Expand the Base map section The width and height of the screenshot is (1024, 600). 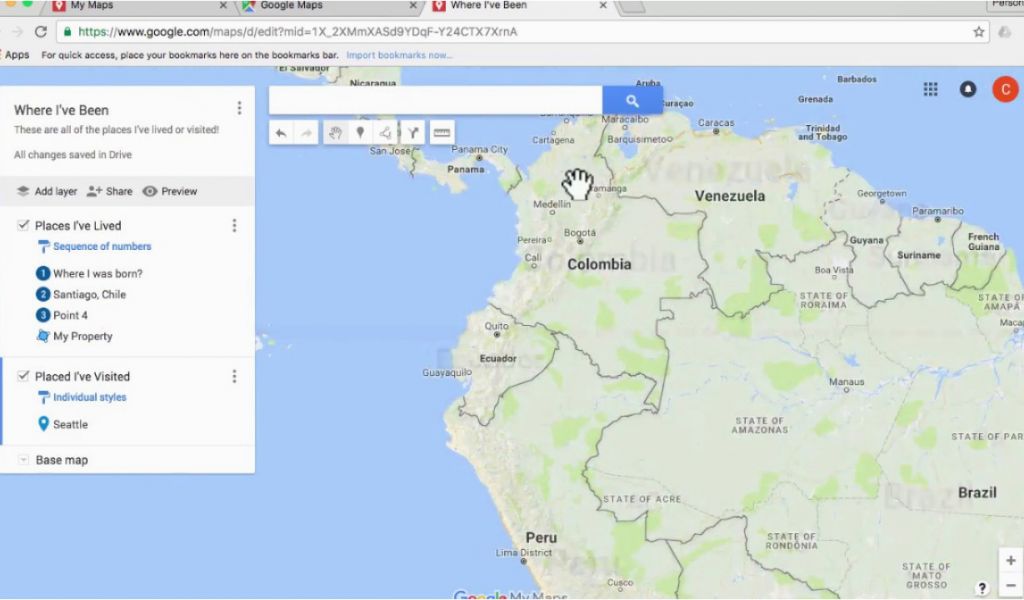coord(24,460)
